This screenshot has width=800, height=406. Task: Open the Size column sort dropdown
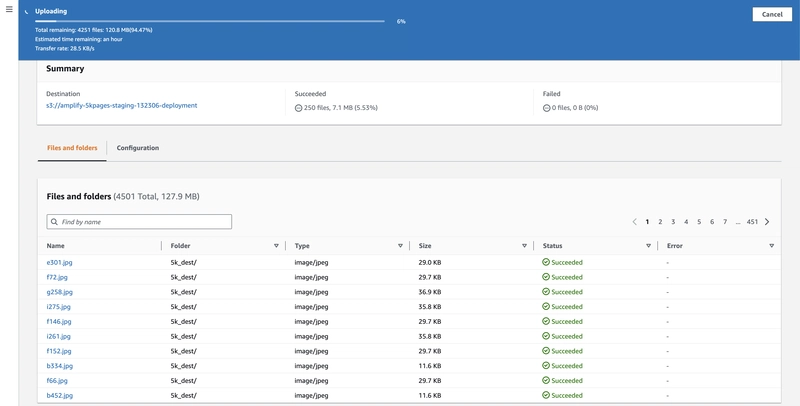point(524,246)
